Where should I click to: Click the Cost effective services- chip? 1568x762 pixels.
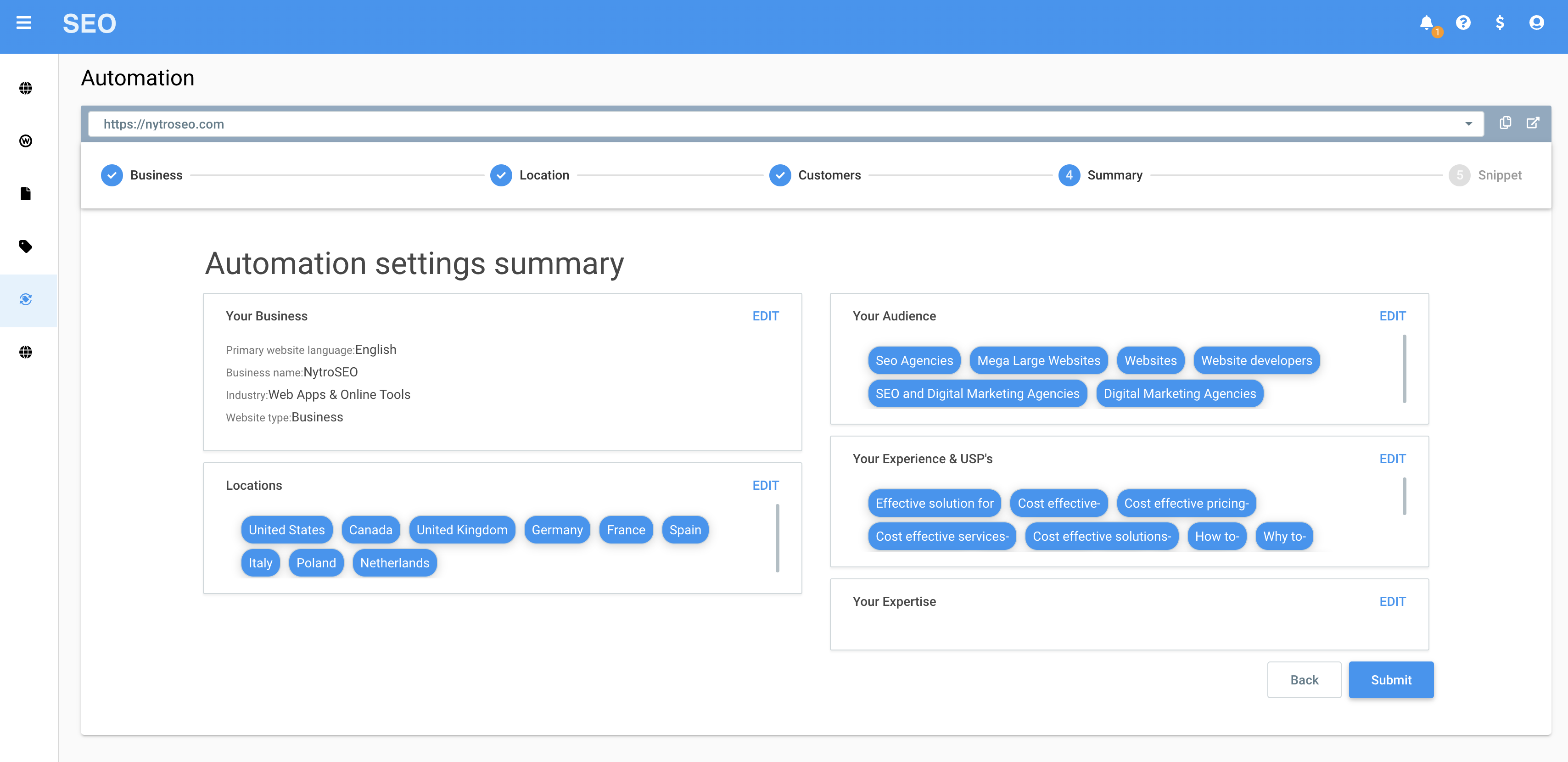[x=942, y=536]
